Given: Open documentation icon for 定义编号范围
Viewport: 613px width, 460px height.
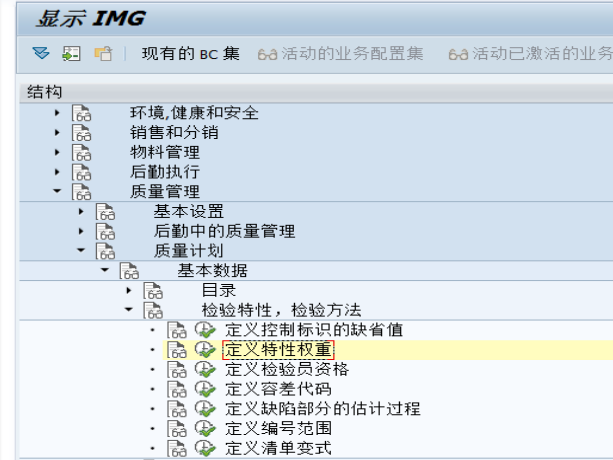Looking at the screenshot, I should [x=177, y=429].
